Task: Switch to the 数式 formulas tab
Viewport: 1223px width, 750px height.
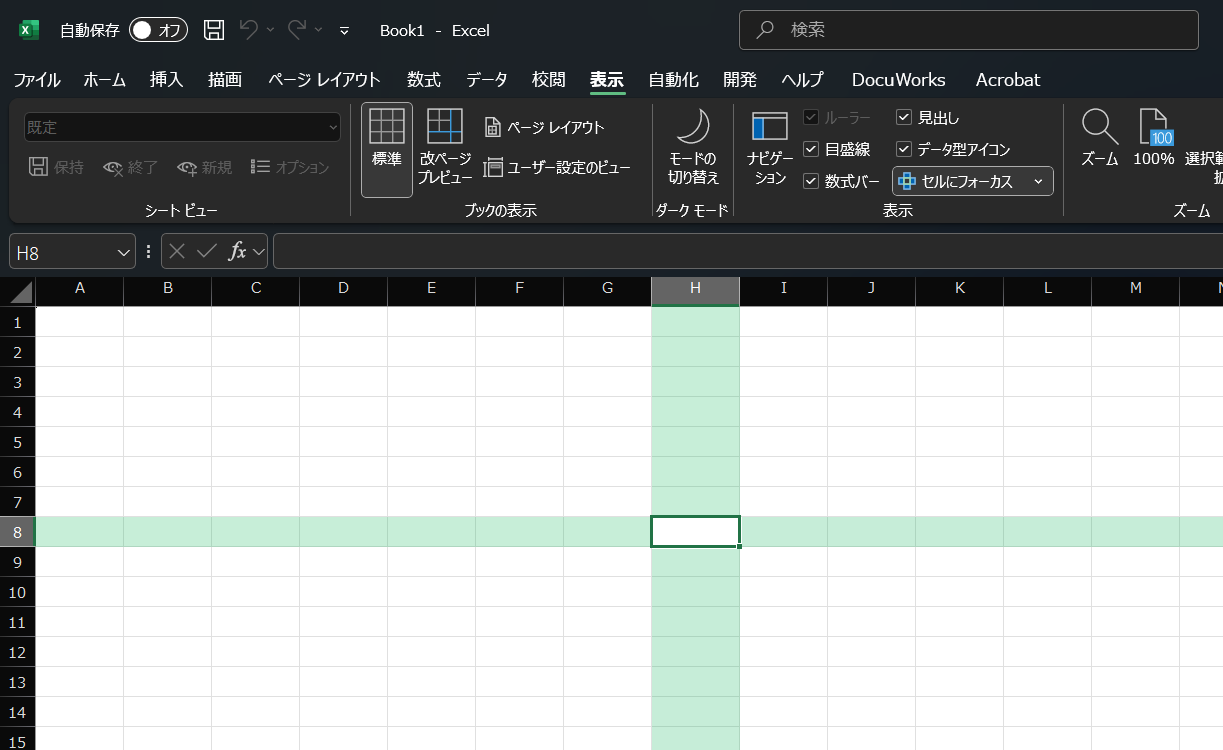Action: pos(424,80)
